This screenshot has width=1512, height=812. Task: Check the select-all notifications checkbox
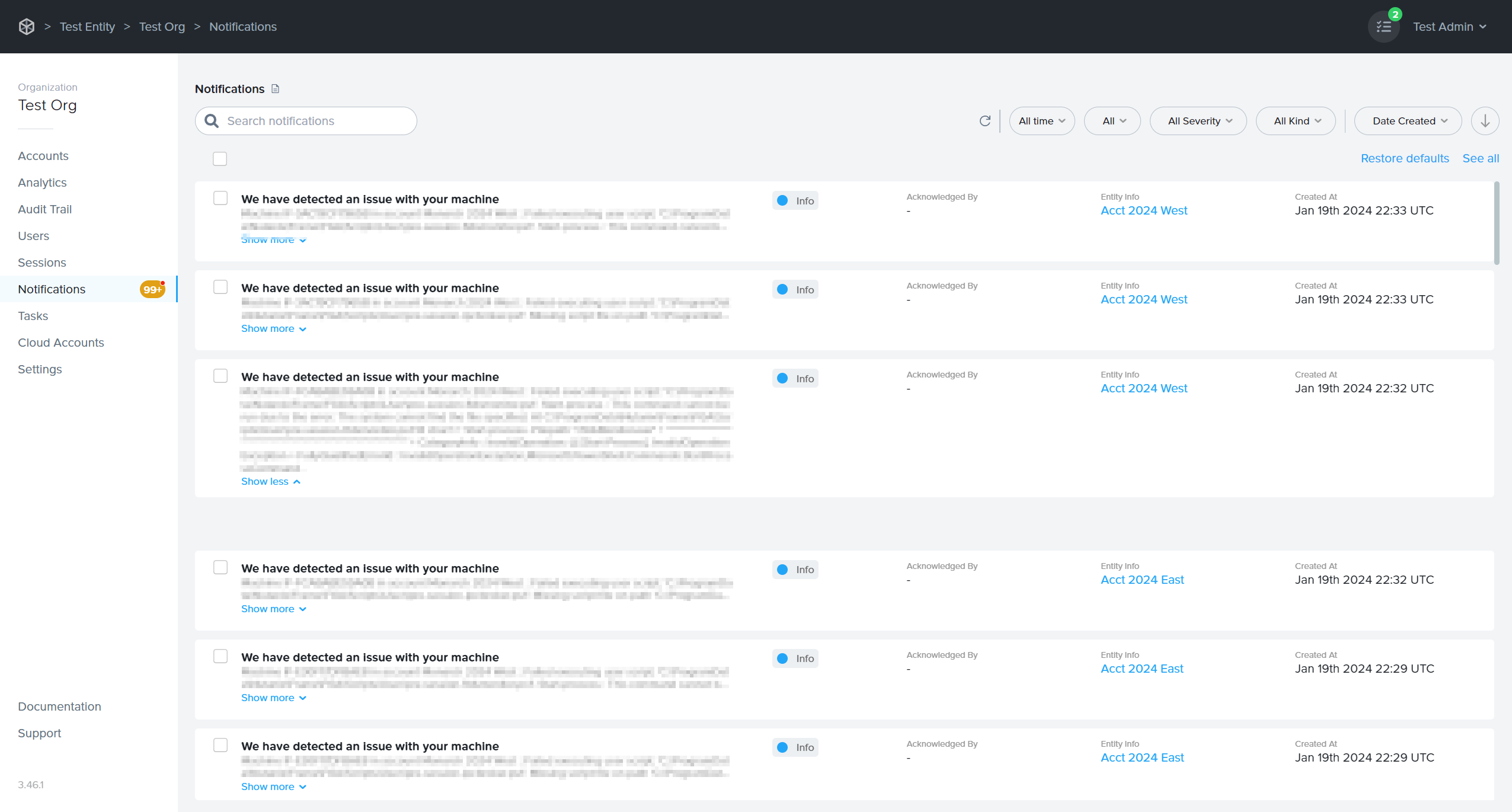point(219,159)
